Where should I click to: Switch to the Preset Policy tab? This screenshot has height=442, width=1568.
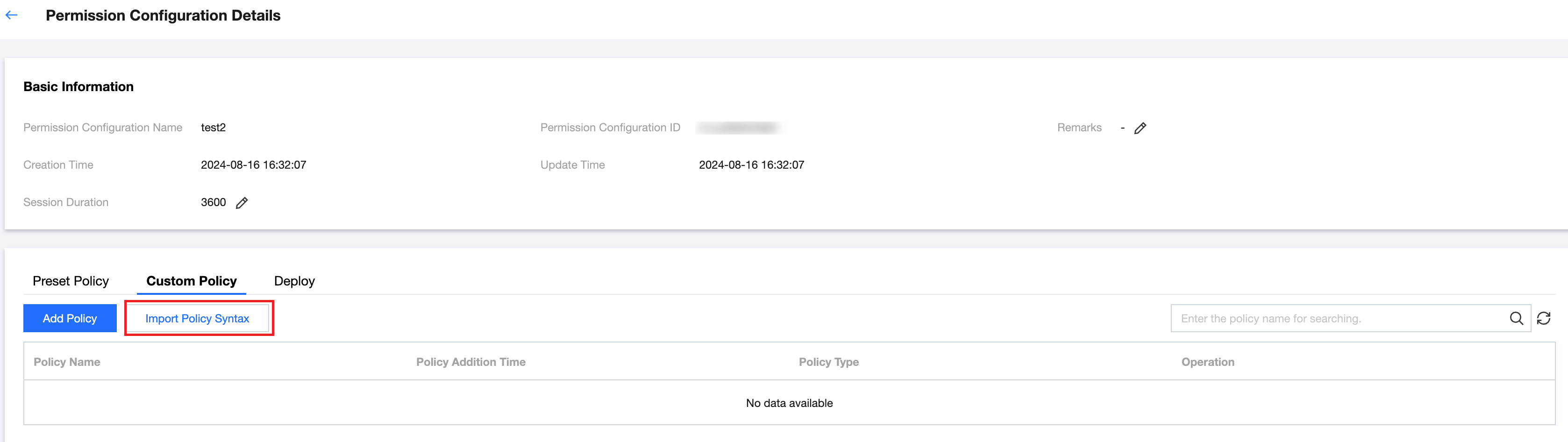71,281
